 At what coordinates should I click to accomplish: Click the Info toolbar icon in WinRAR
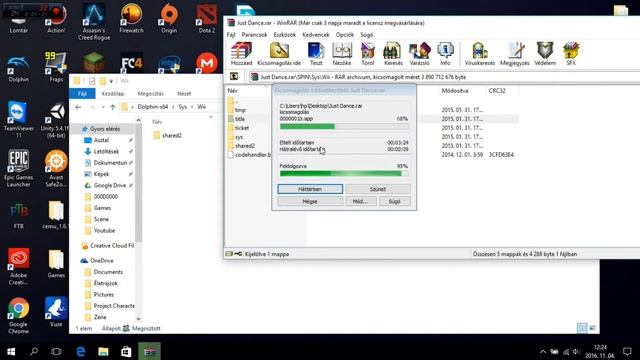pyautogui.click(x=445, y=54)
